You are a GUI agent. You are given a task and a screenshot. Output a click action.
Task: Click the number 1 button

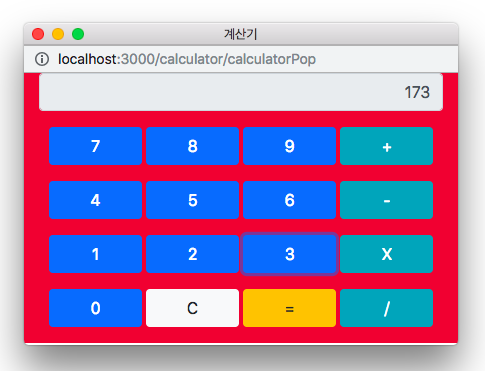click(x=95, y=254)
